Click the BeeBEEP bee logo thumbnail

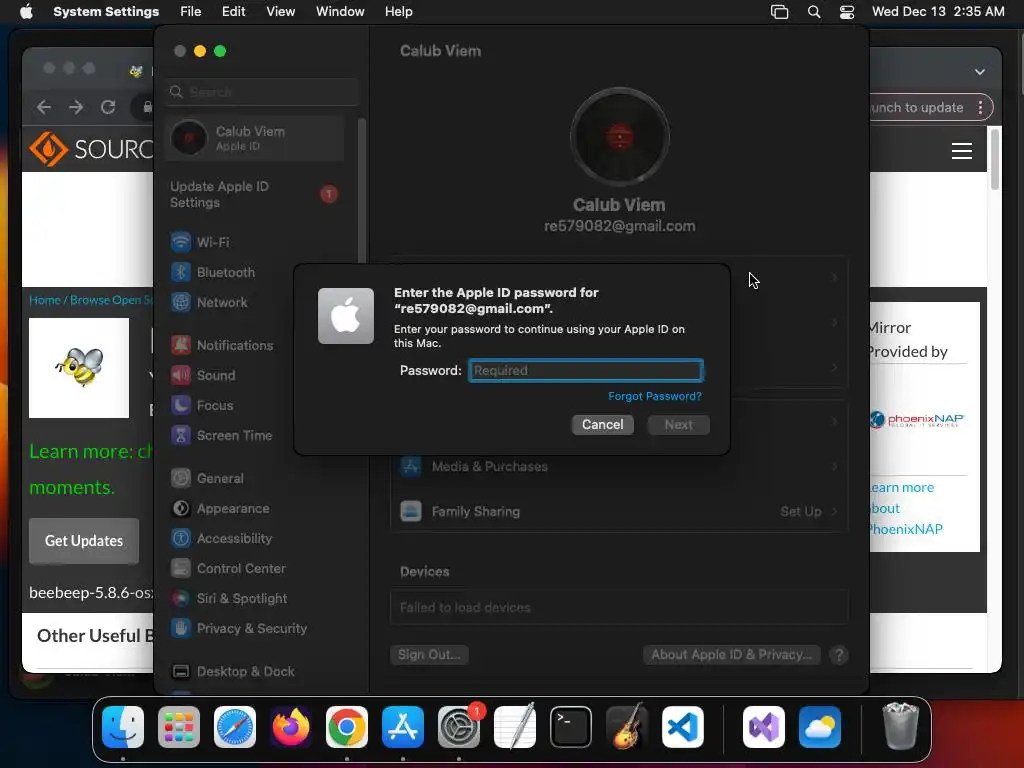tap(79, 368)
